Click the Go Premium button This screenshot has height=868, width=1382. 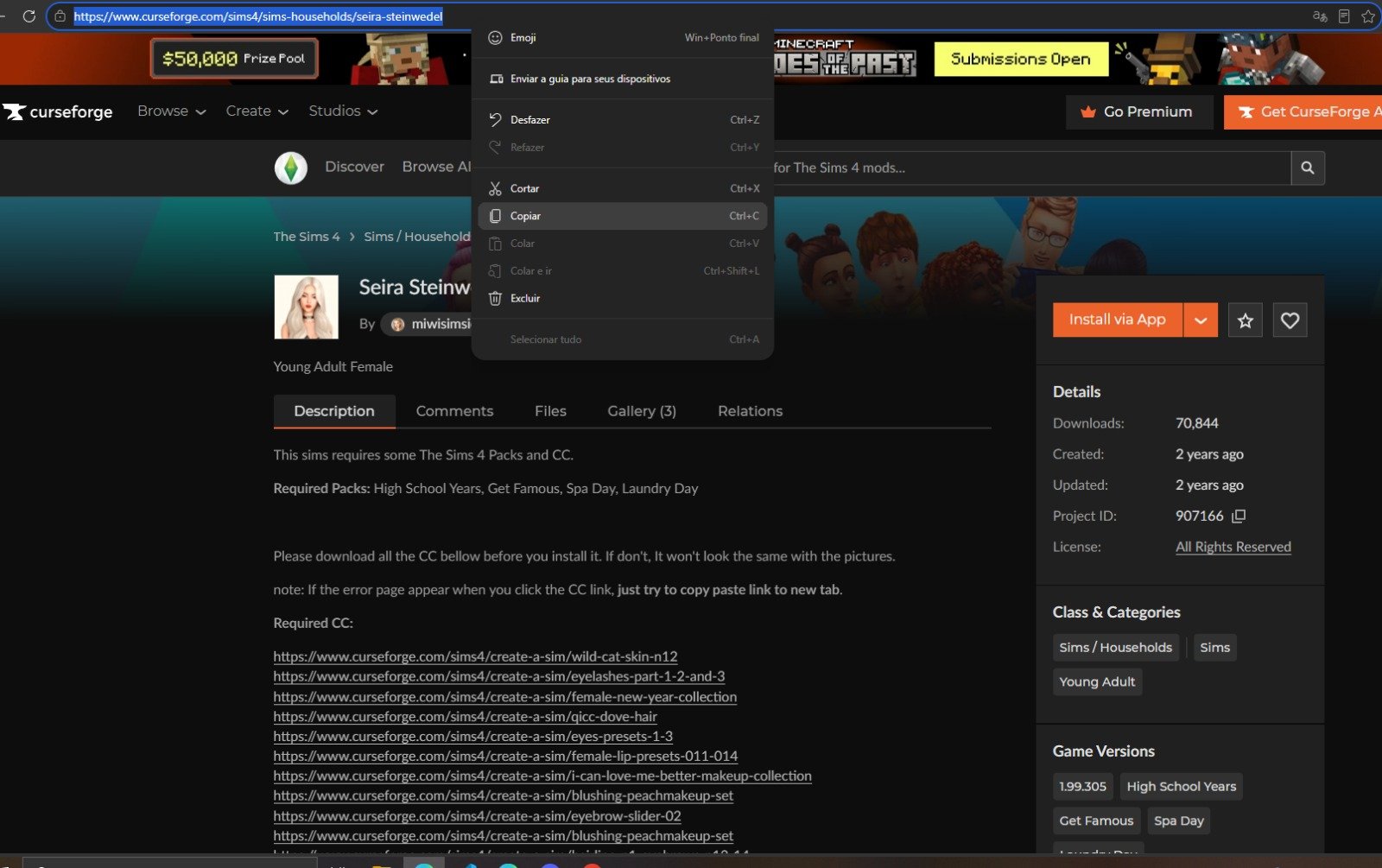(1139, 112)
